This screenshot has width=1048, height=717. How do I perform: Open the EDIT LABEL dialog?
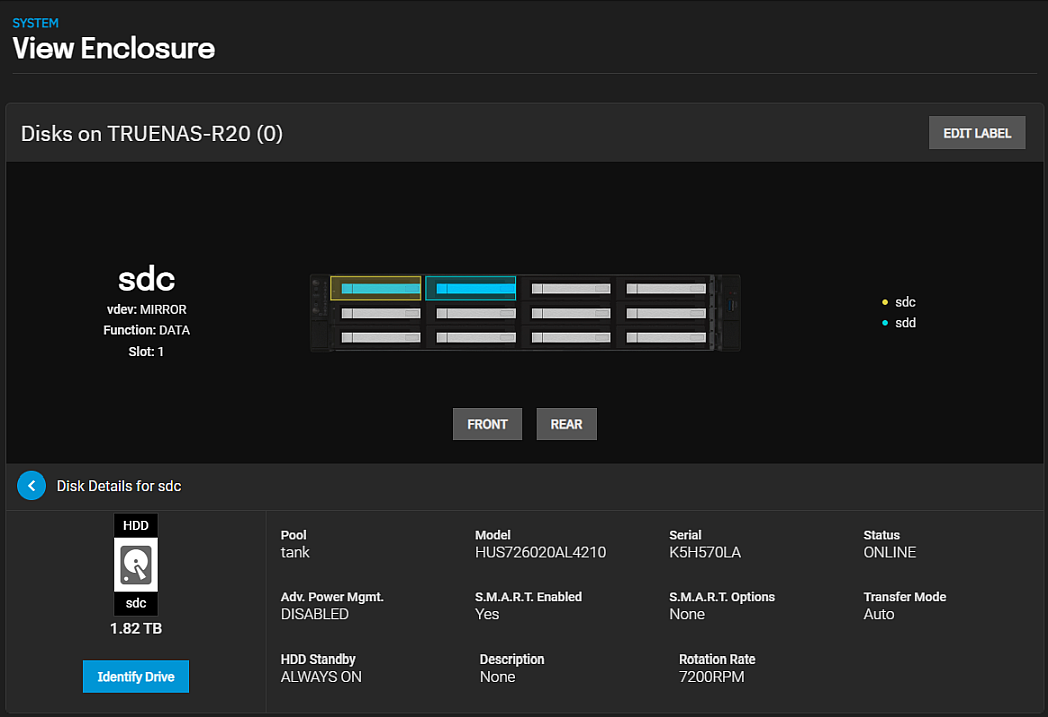pos(976,133)
